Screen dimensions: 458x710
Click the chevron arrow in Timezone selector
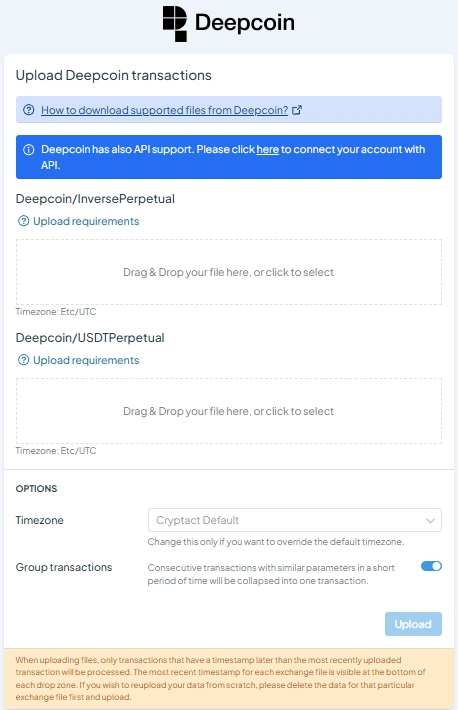(x=430, y=521)
